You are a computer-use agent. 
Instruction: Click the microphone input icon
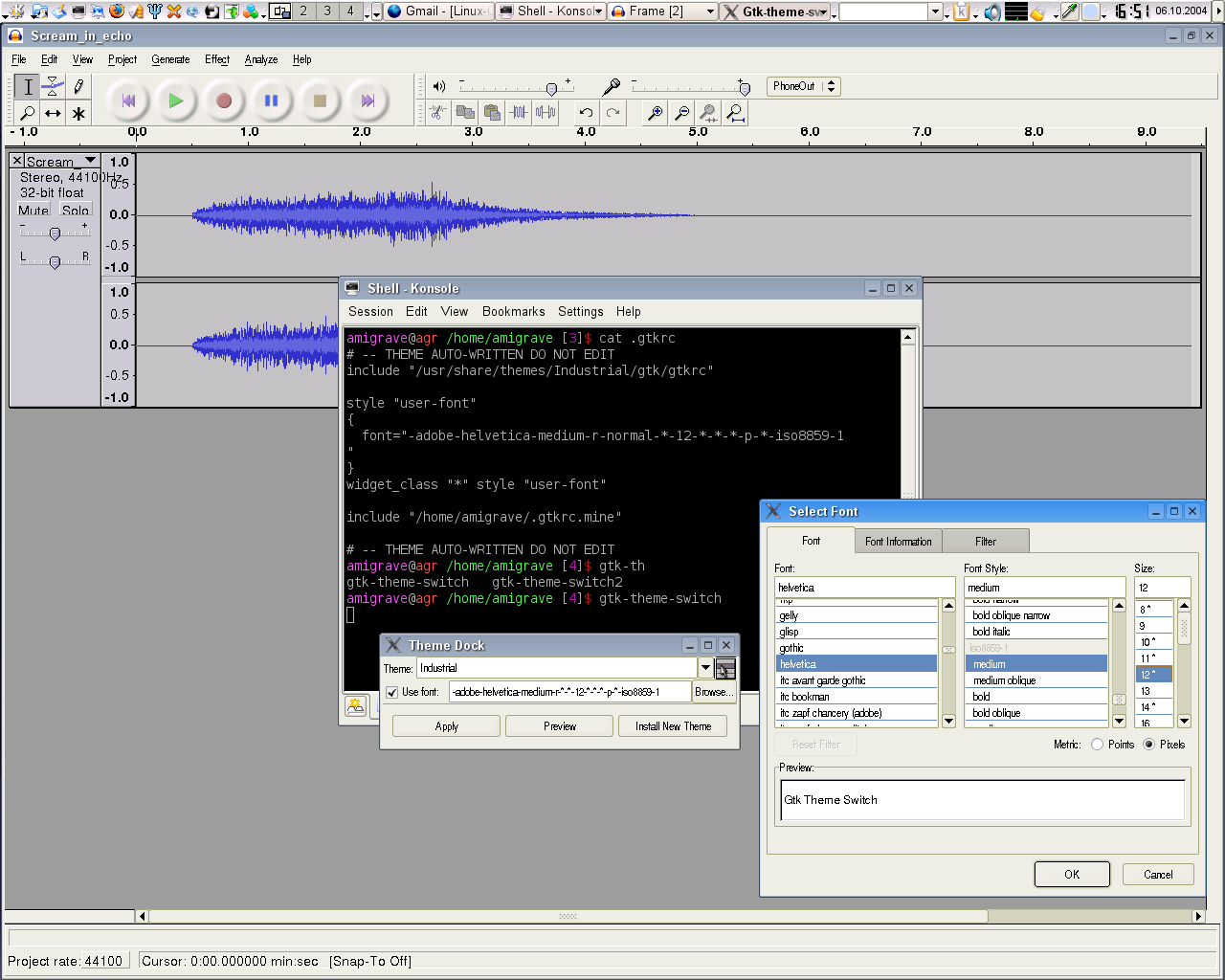(611, 86)
